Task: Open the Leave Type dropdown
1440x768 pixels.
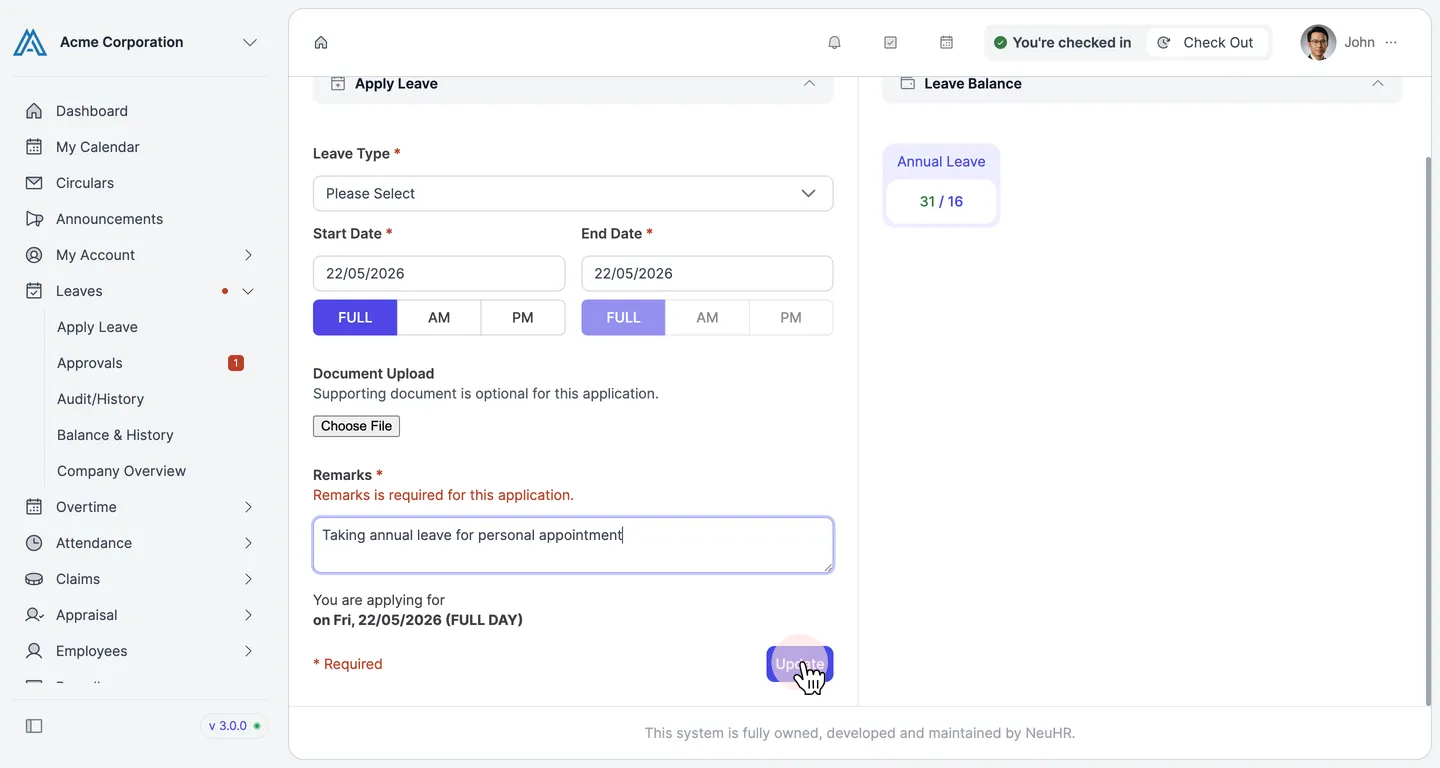Action: coord(573,194)
